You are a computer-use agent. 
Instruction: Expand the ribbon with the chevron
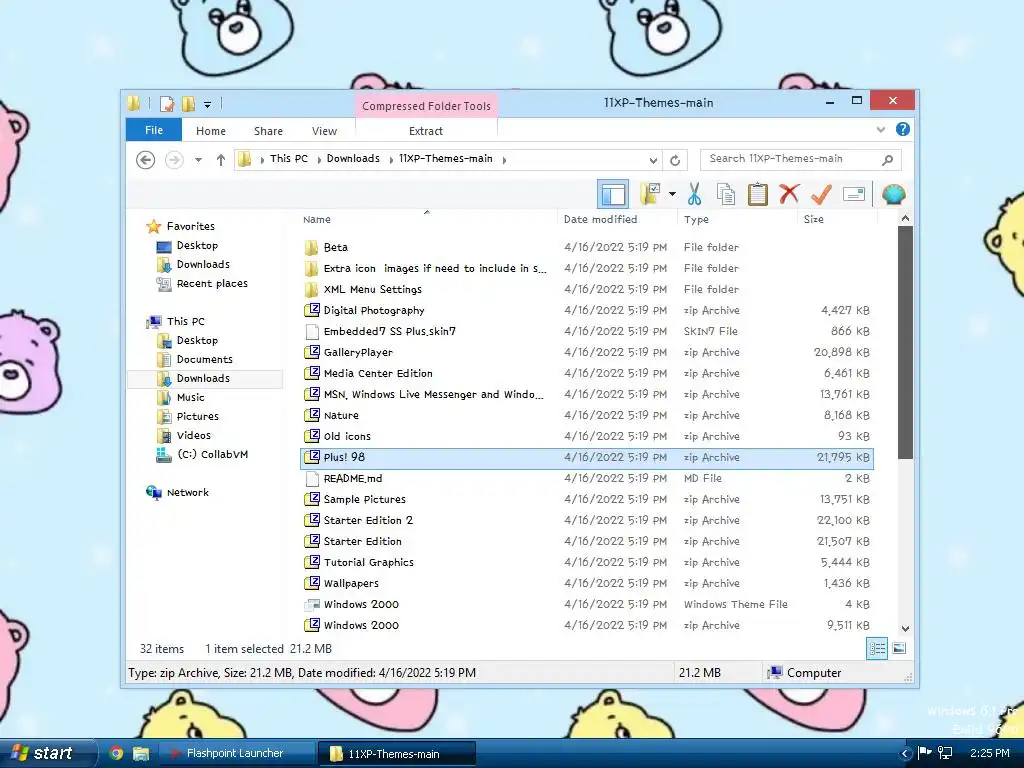pyautogui.click(x=880, y=129)
